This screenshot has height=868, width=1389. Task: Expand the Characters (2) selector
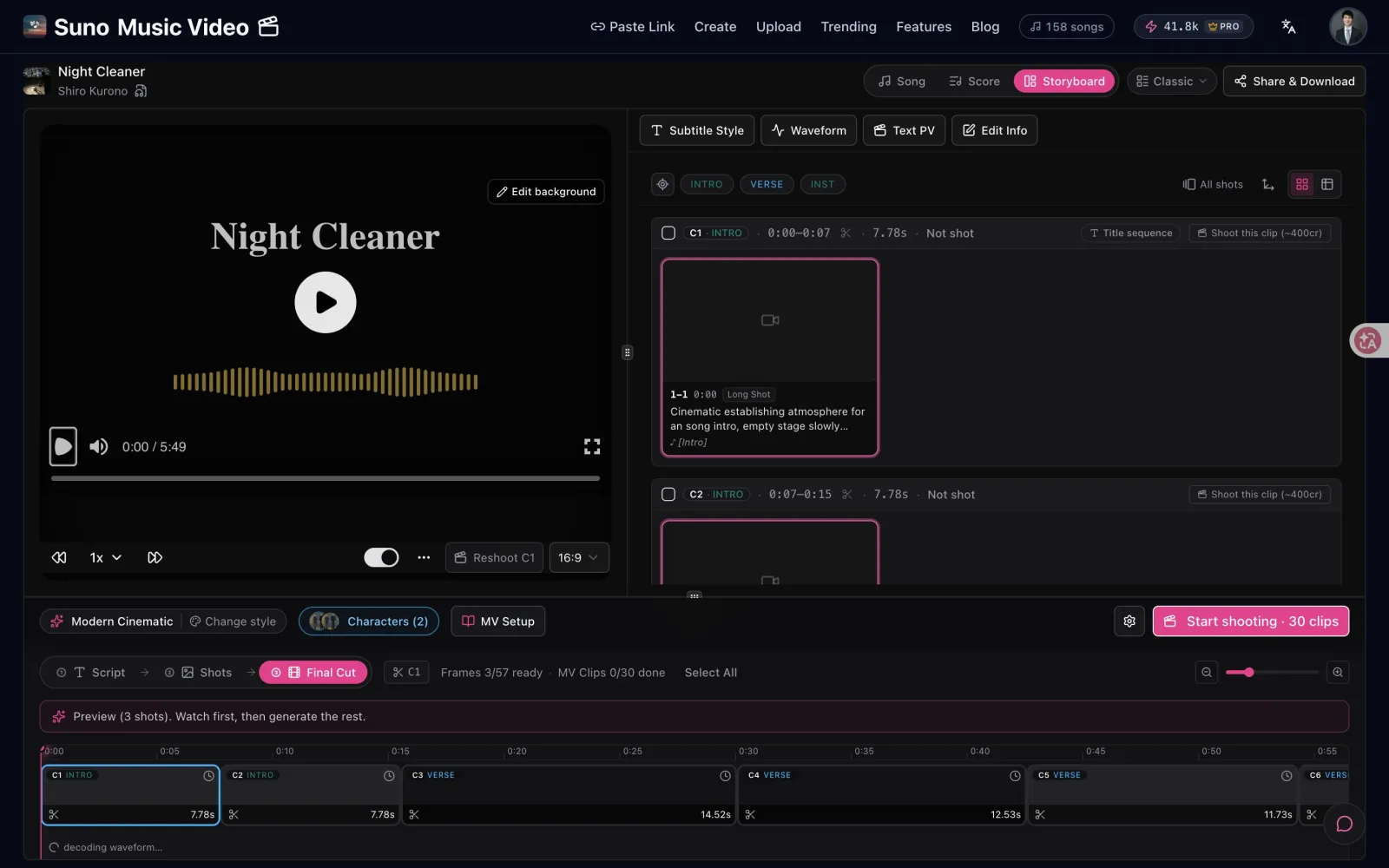tap(369, 621)
